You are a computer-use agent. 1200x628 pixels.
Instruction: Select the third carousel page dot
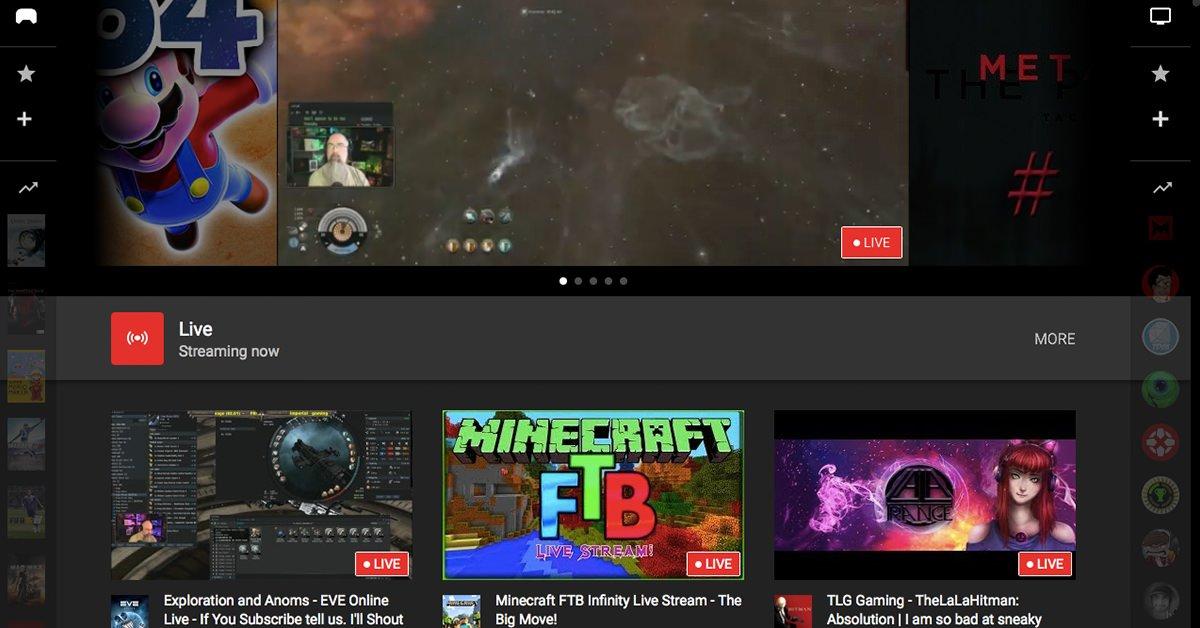pyautogui.click(x=593, y=281)
